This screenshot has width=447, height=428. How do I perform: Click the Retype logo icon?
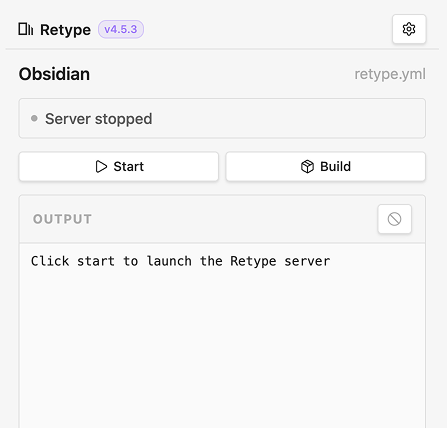[x=26, y=29]
